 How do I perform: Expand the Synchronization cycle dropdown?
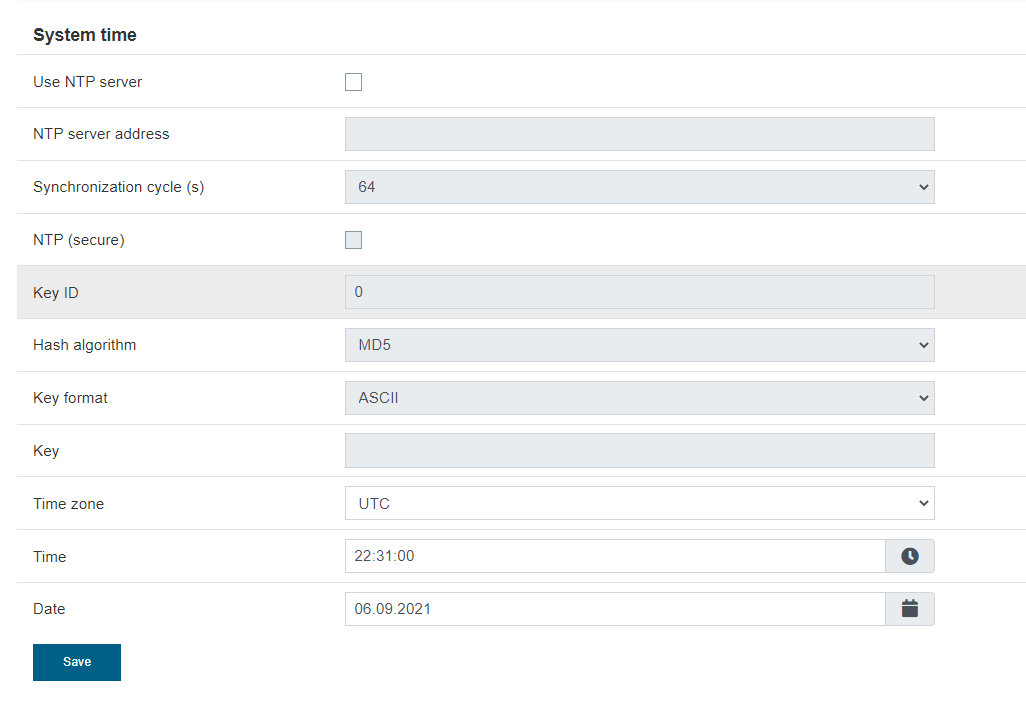[x=639, y=187]
